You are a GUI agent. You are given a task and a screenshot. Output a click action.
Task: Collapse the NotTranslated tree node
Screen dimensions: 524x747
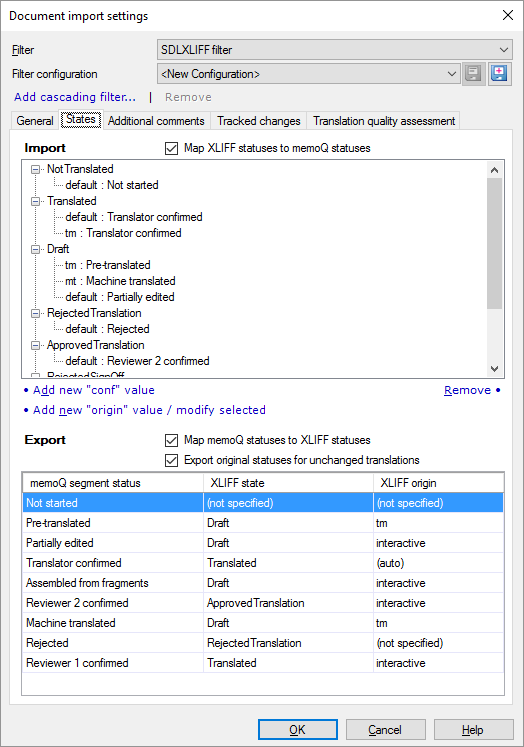click(35, 169)
